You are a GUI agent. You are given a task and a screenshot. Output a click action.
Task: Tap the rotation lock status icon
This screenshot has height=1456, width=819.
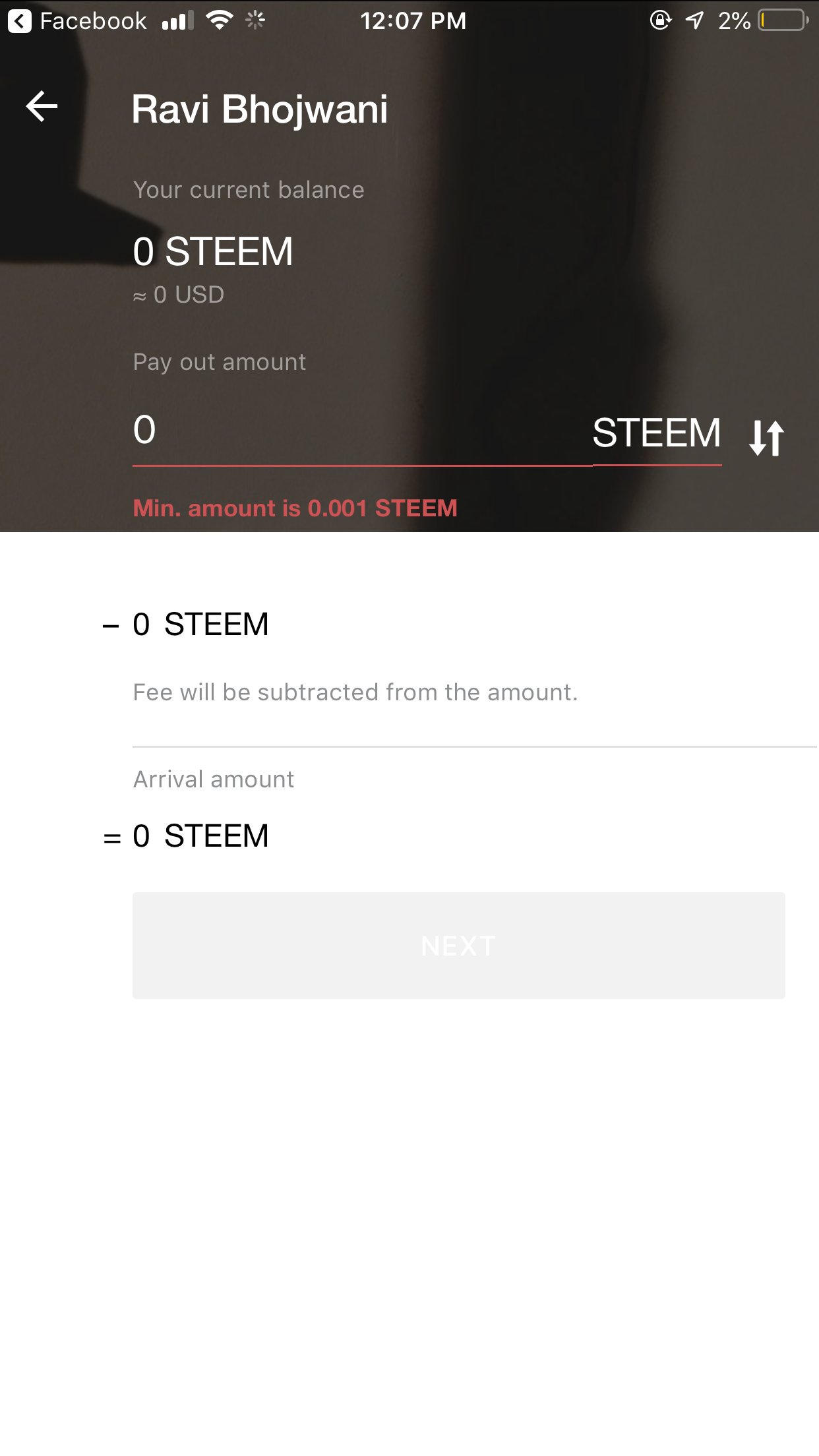660,20
